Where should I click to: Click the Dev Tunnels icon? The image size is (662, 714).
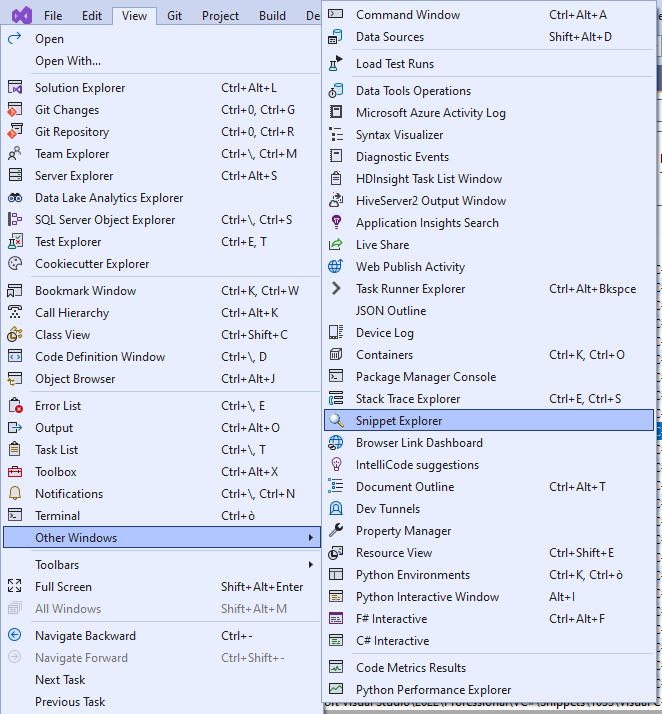pos(336,508)
